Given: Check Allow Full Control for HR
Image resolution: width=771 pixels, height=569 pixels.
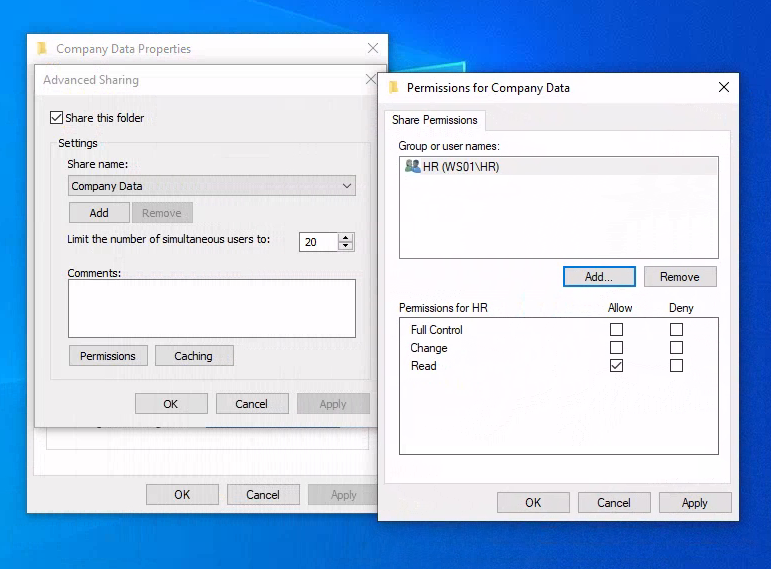Looking at the screenshot, I should [x=616, y=330].
